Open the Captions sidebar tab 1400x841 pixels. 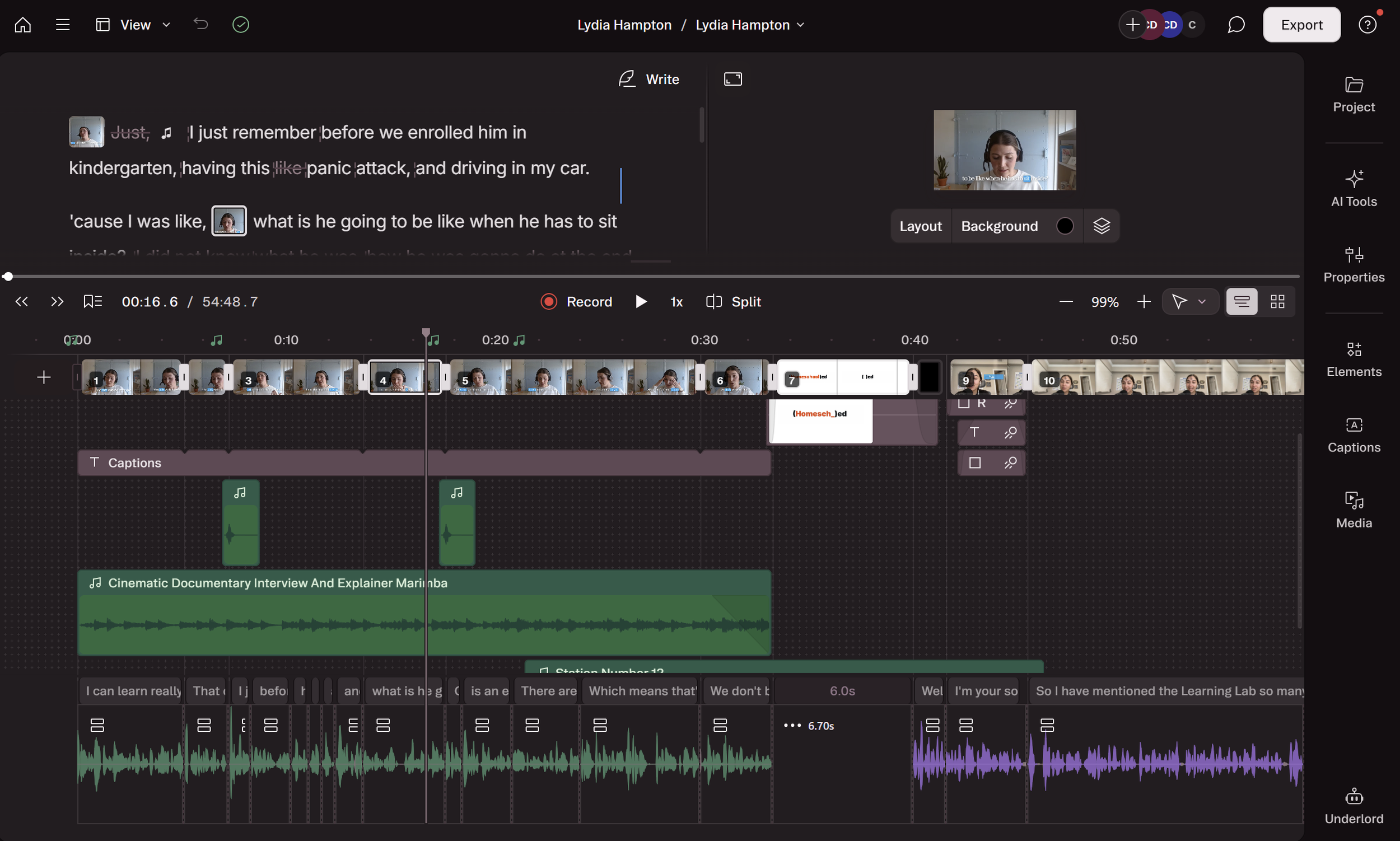(x=1354, y=435)
